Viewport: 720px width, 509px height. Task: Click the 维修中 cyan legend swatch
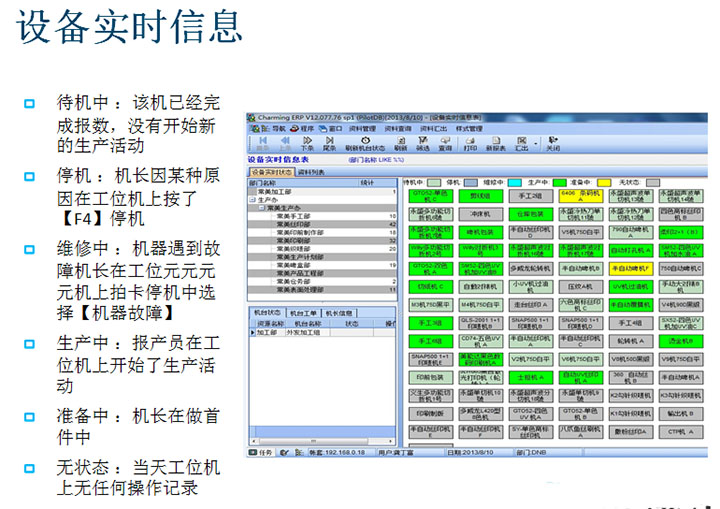tap(515, 183)
